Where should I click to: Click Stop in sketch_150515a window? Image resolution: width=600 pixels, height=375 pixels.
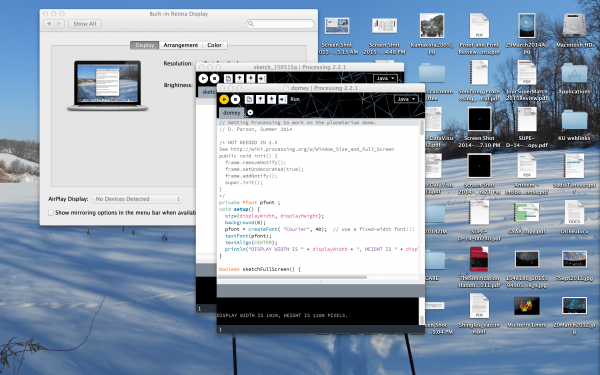(x=215, y=78)
